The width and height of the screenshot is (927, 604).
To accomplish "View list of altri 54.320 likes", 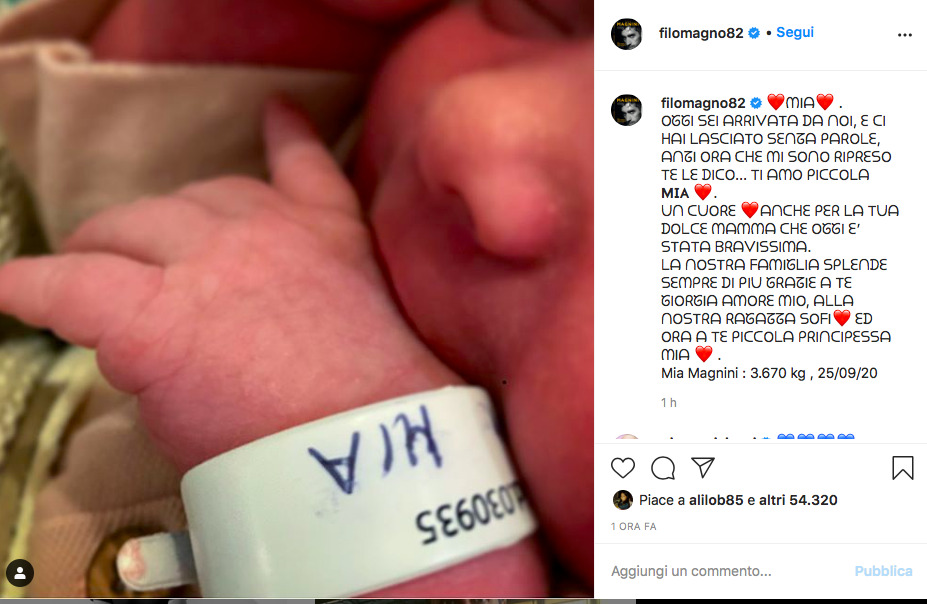I will point(798,500).
